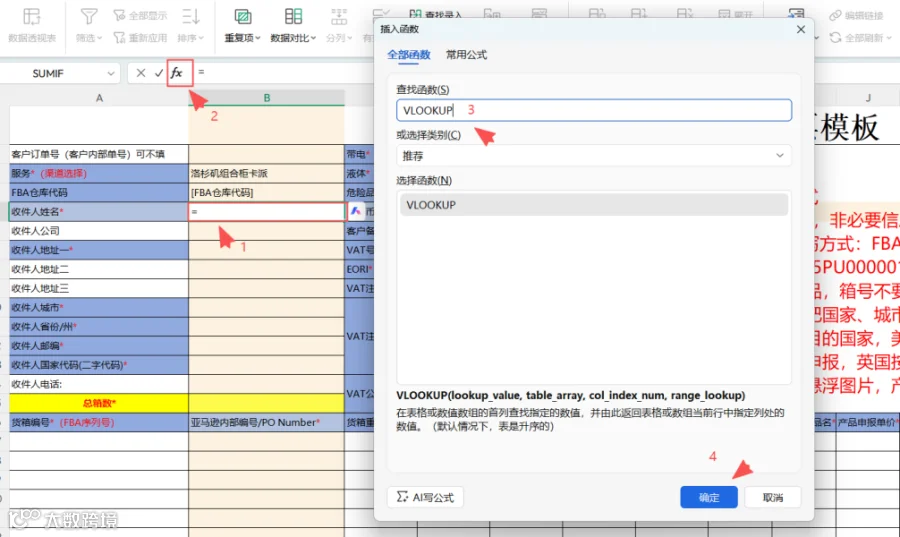Switch to Common Formulas (常用公式) tab
Image resolution: width=900 pixels, height=537 pixels.
[467, 55]
